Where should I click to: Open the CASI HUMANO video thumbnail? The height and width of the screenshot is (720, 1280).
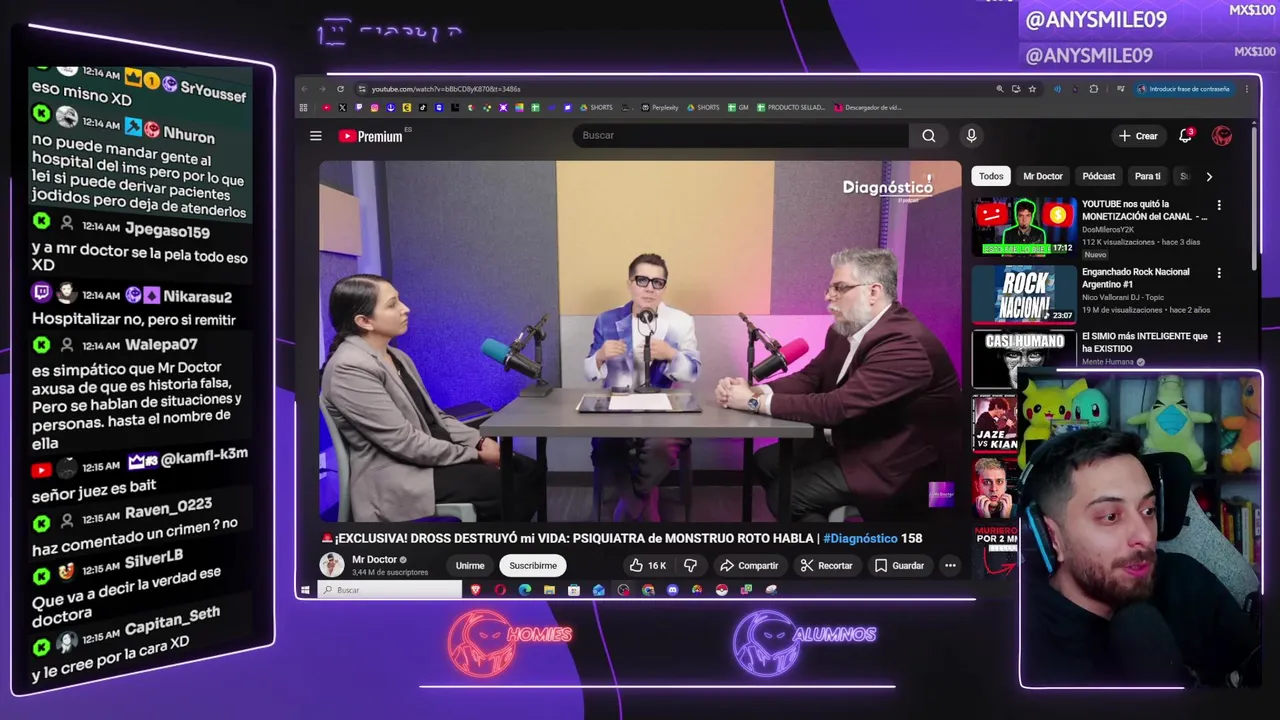tap(1024, 359)
